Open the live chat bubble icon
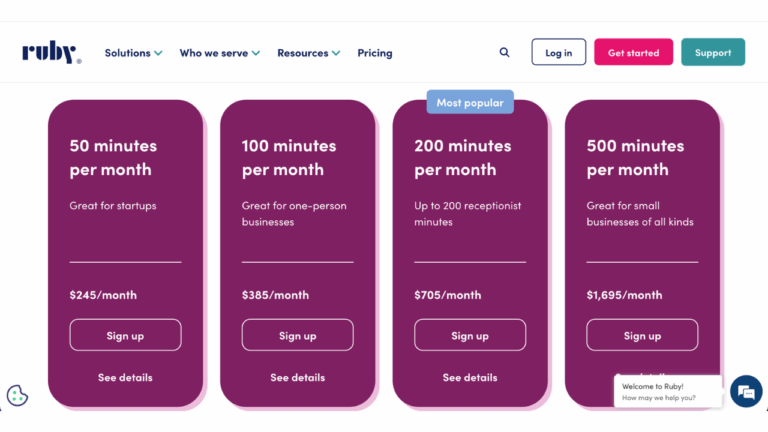768x432 pixels. 745,392
